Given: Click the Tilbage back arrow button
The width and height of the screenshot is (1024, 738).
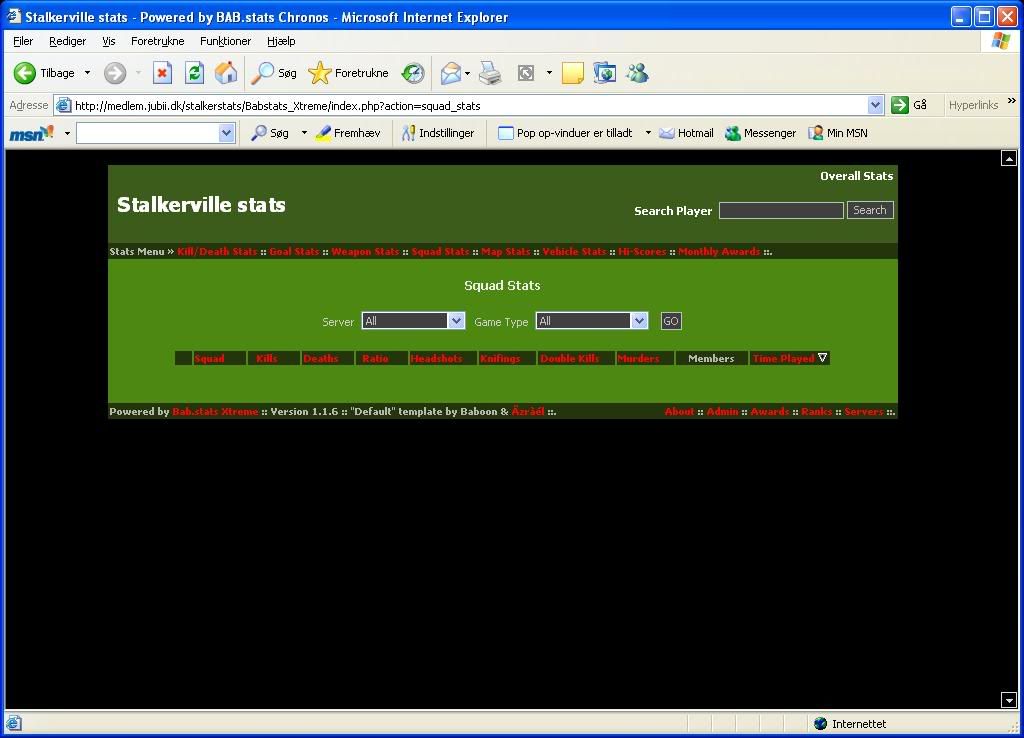Looking at the screenshot, I should (26, 73).
